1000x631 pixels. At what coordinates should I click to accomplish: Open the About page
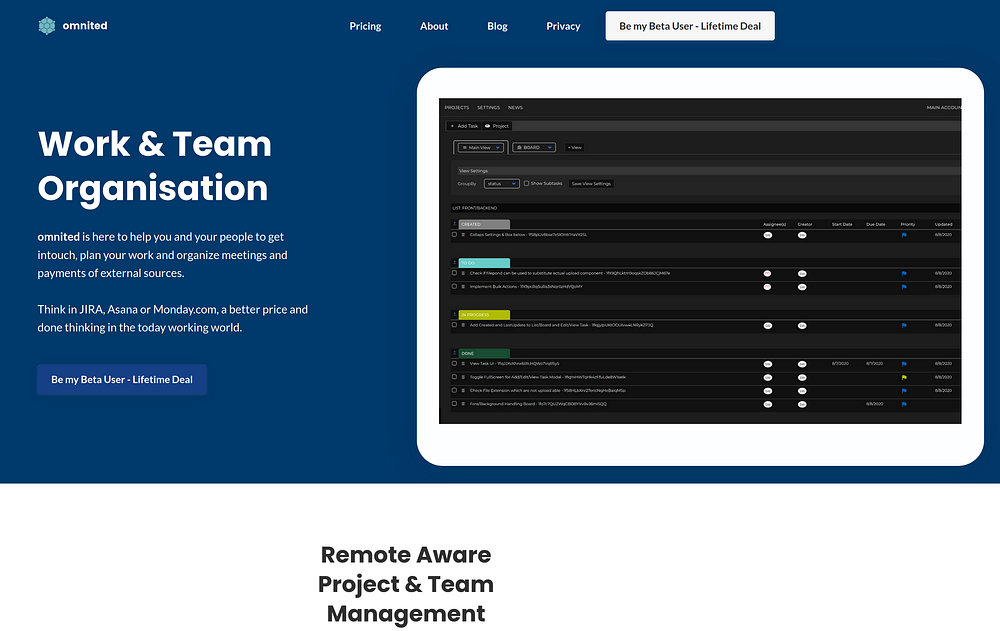coord(434,26)
